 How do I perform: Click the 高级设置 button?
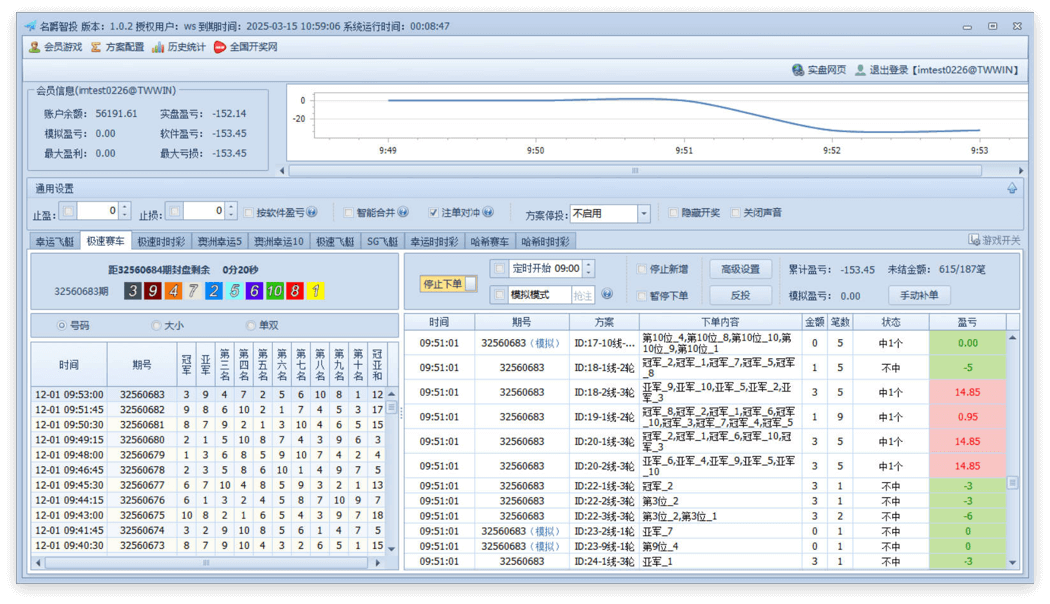pyautogui.click(x=740, y=269)
